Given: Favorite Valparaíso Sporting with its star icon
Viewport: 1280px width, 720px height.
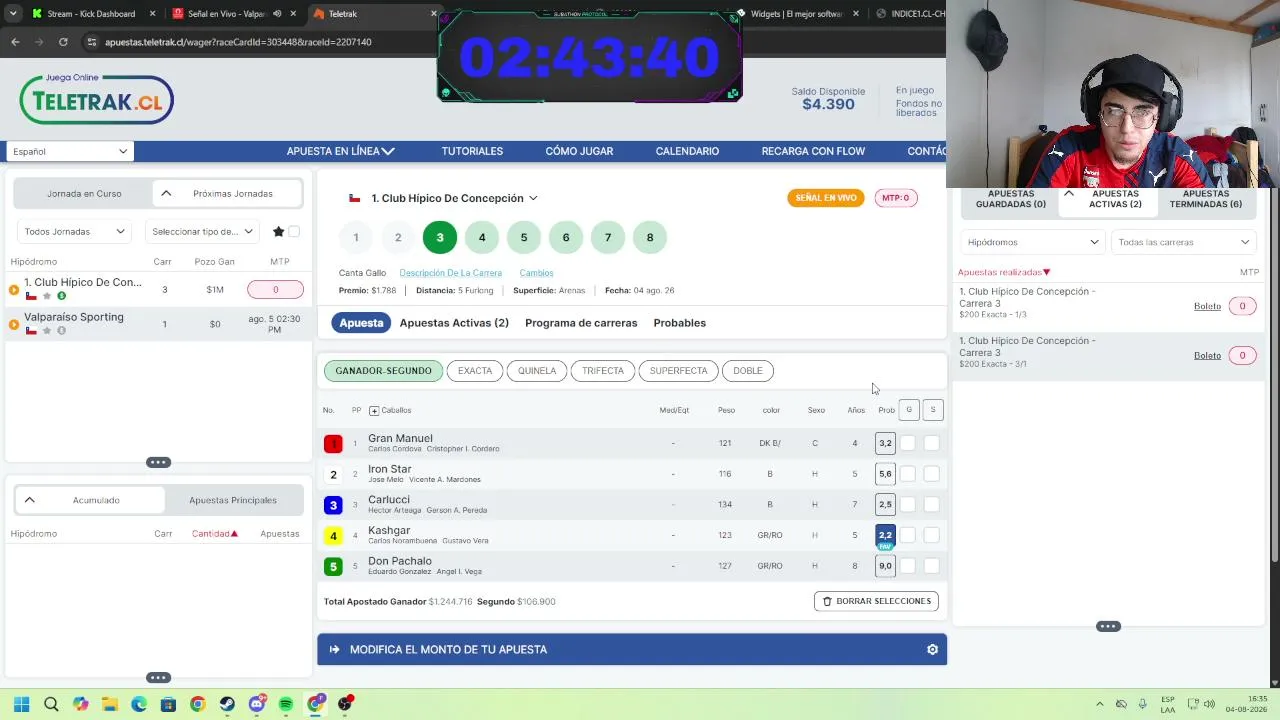Looking at the screenshot, I should (x=47, y=331).
